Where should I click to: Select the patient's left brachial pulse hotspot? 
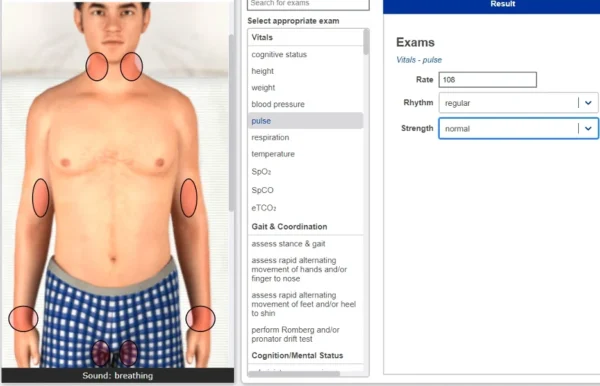tap(189, 198)
